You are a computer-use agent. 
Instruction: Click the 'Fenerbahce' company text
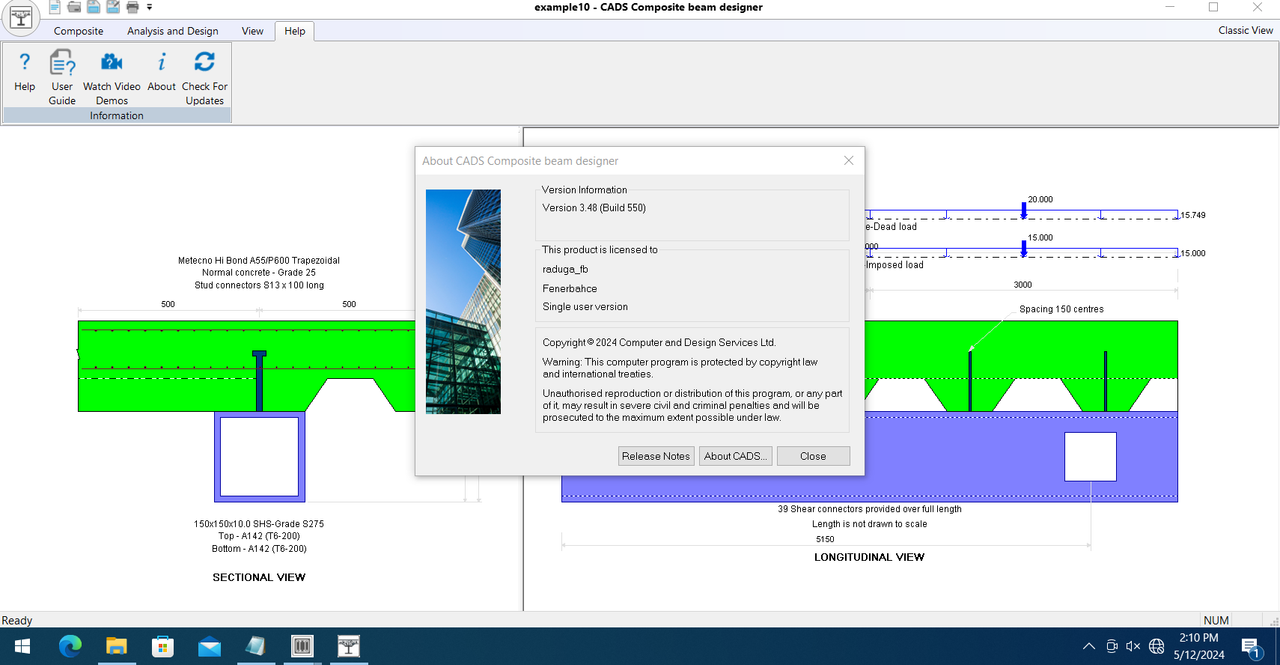click(570, 288)
